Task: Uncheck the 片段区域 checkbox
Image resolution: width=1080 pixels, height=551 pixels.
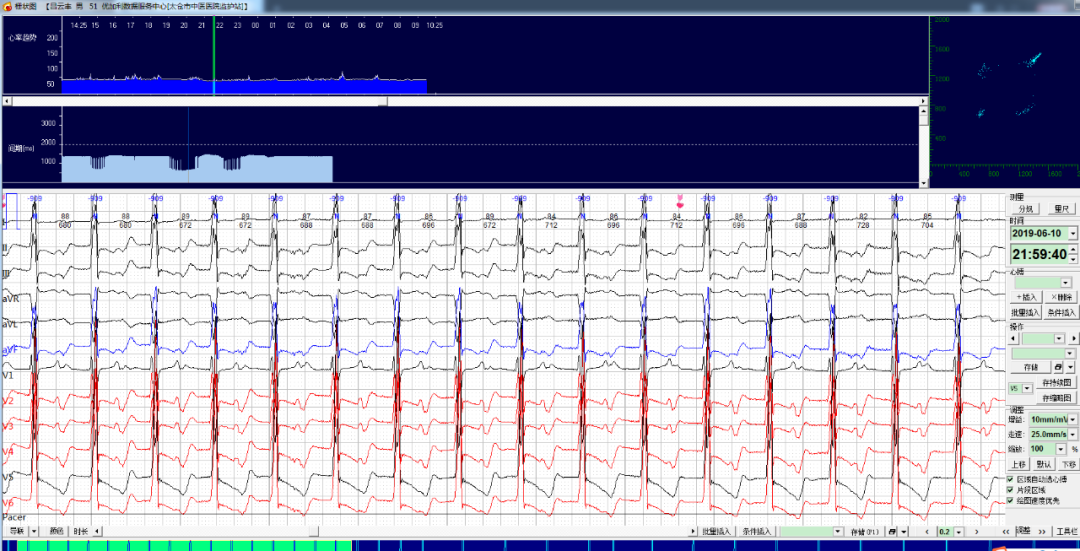Action: coord(1011,490)
